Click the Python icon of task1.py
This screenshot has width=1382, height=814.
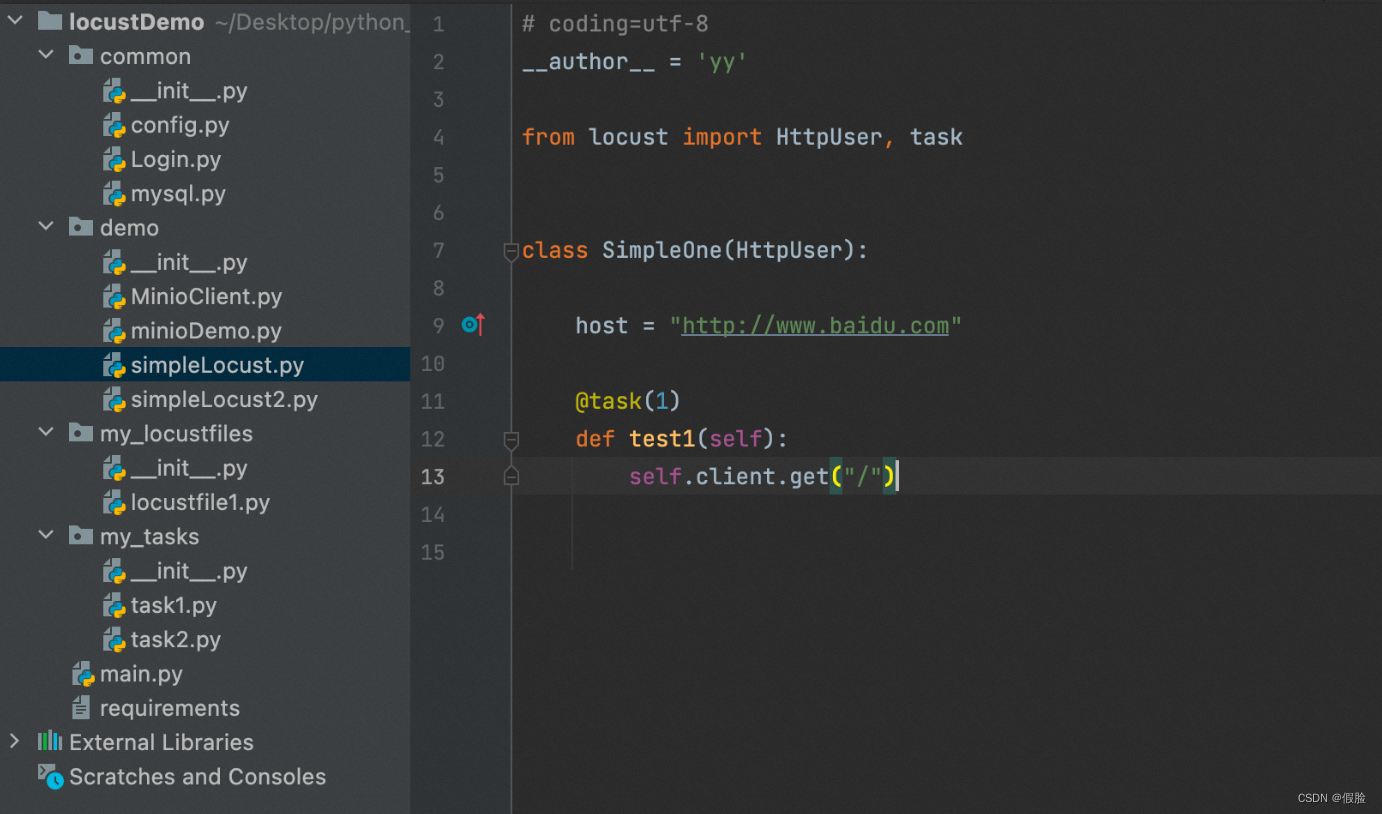(114, 605)
